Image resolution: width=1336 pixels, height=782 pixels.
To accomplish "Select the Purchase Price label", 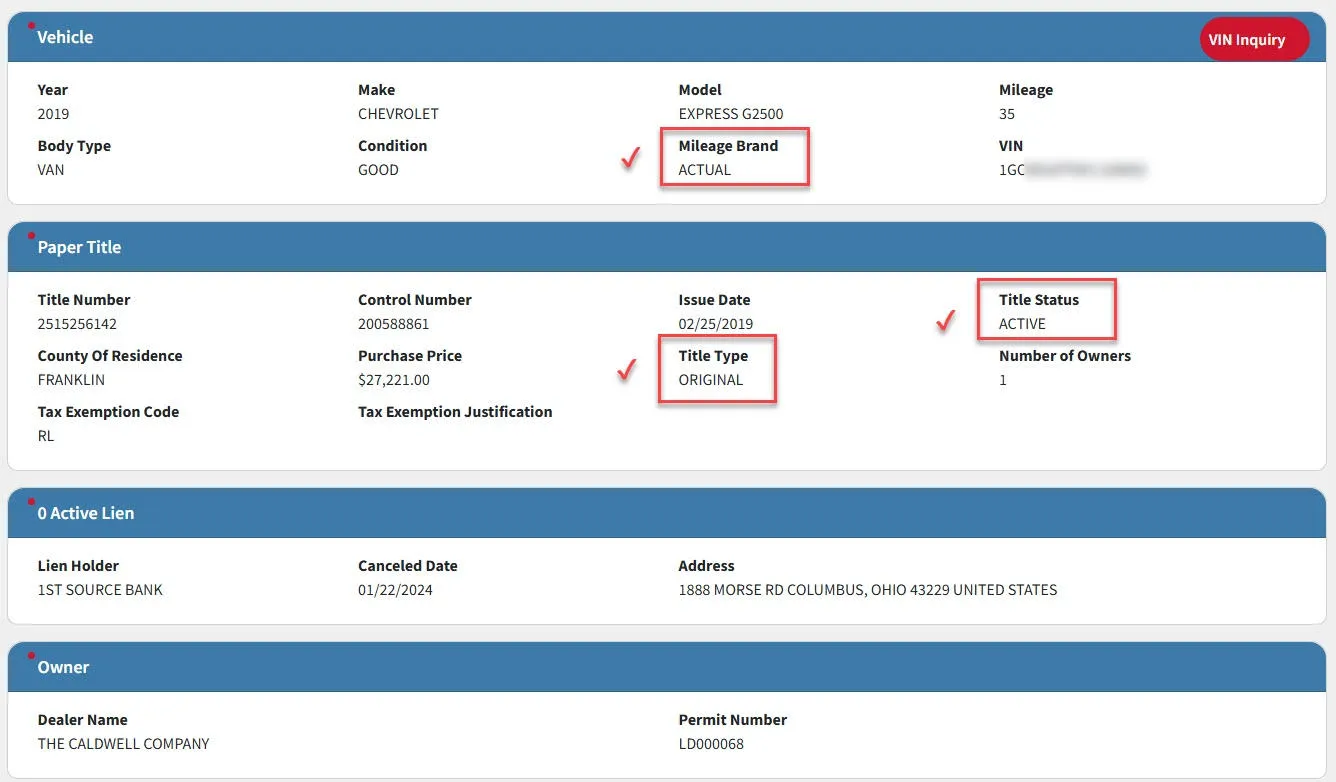I will point(410,356).
